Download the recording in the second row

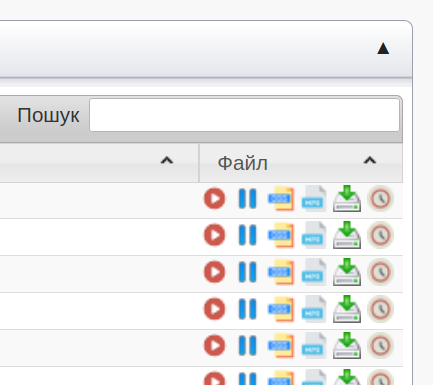[x=347, y=235]
